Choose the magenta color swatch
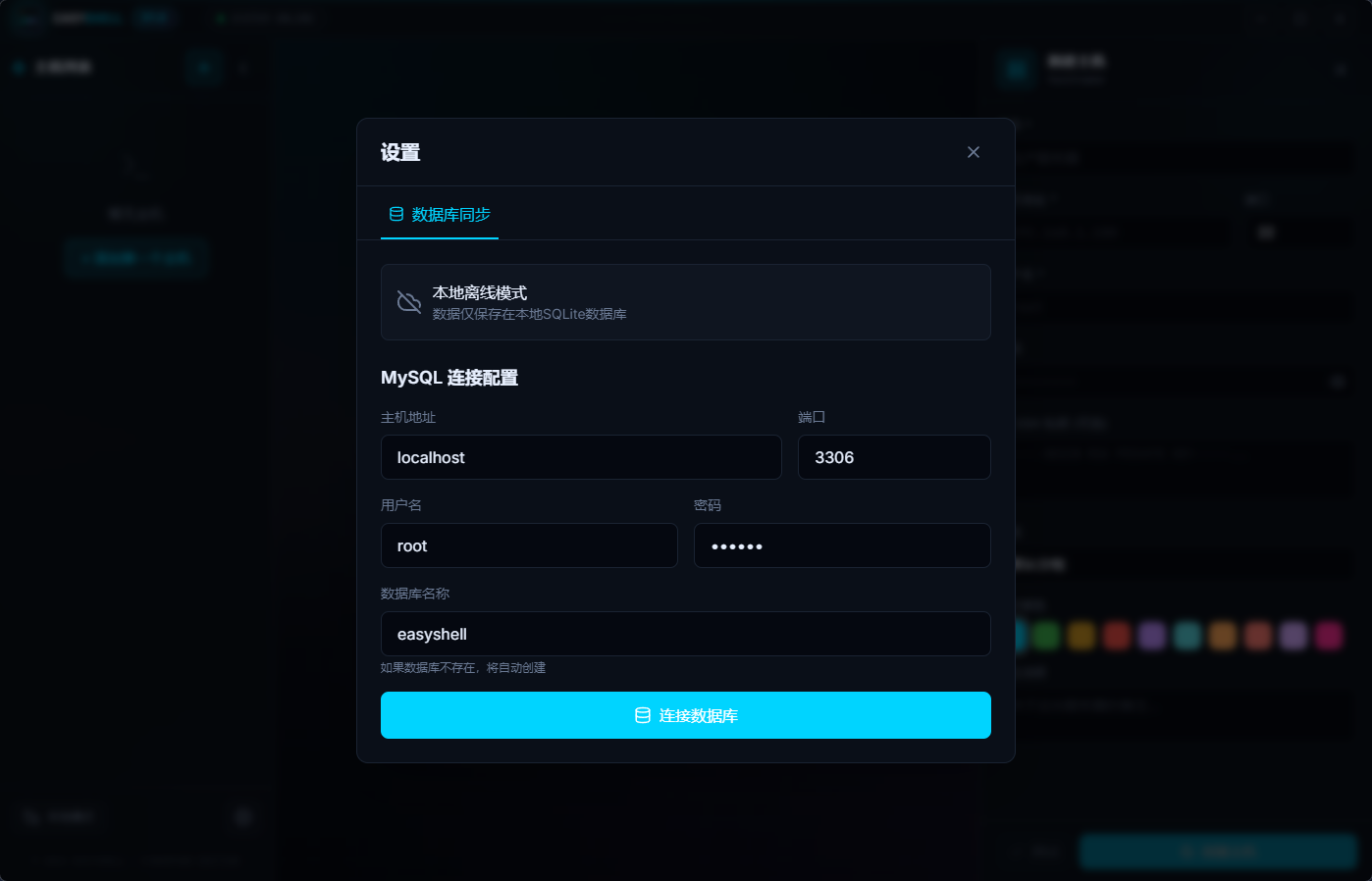 [x=1329, y=636]
